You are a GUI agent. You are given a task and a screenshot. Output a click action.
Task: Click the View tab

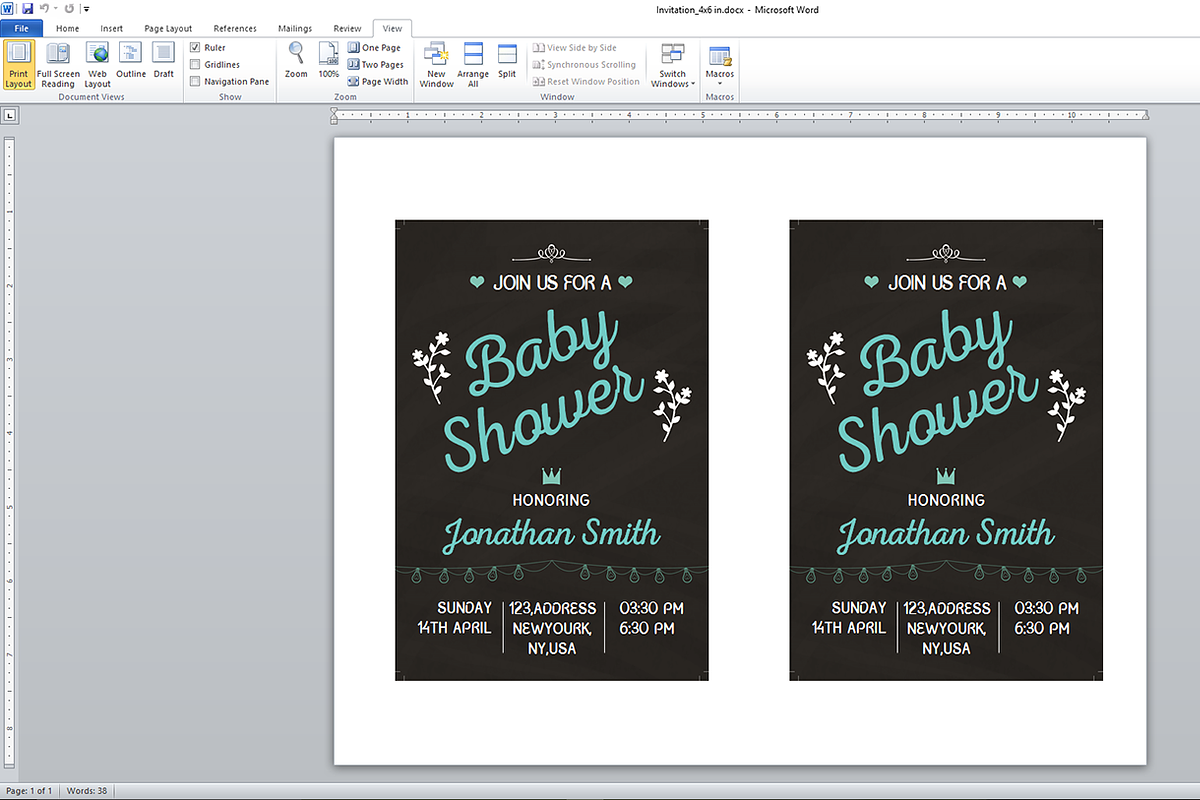tap(392, 28)
